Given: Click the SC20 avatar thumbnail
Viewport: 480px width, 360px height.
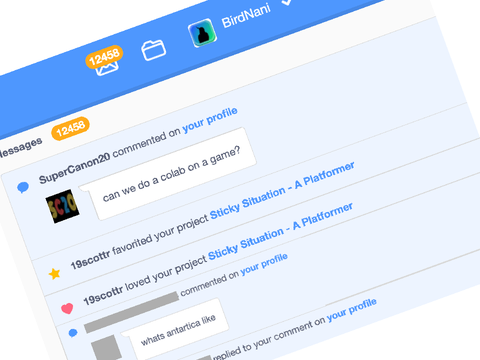Looking at the screenshot, I should pos(63,206).
